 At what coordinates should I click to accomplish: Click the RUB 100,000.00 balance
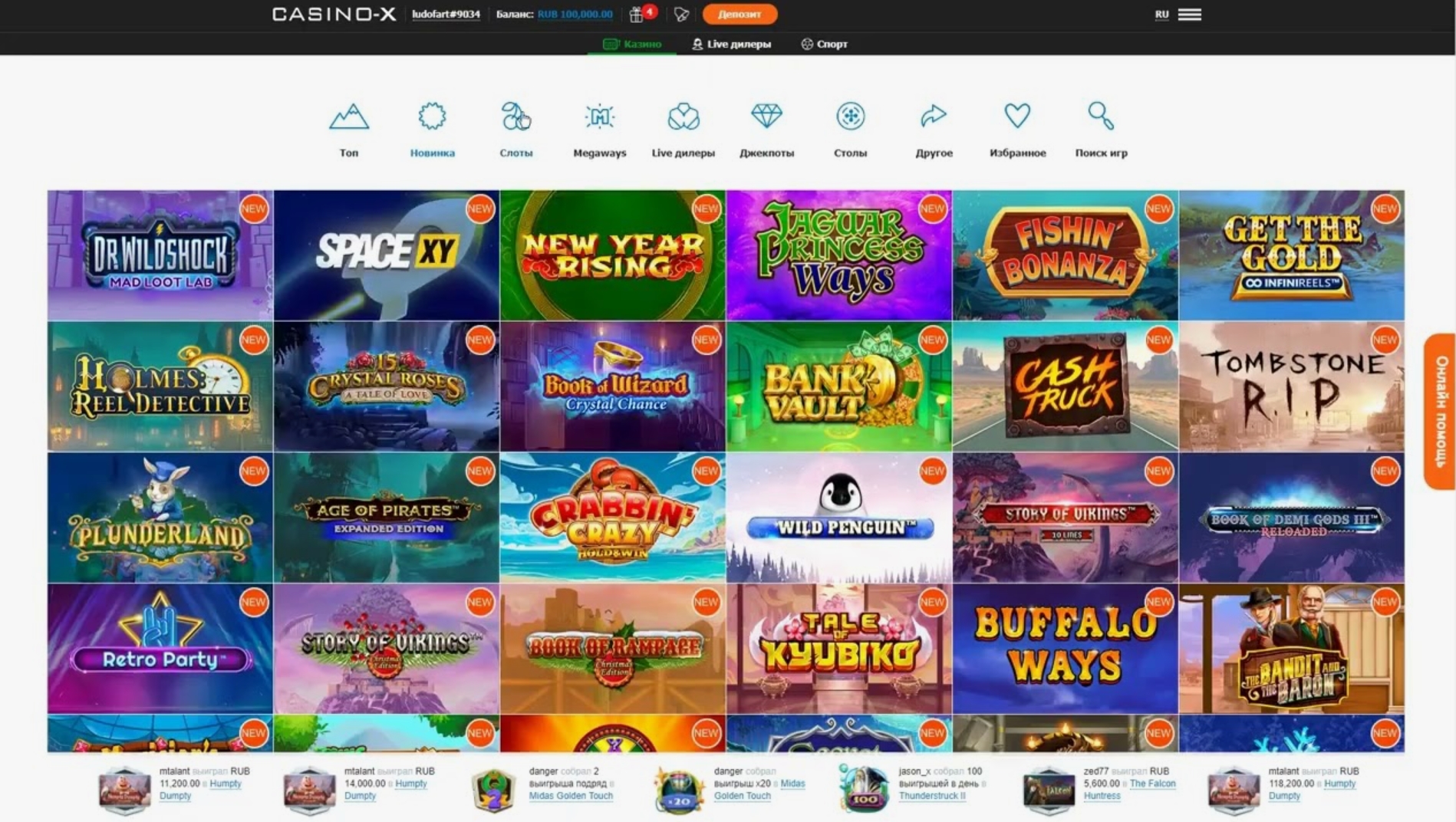pyautogui.click(x=575, y=14)
